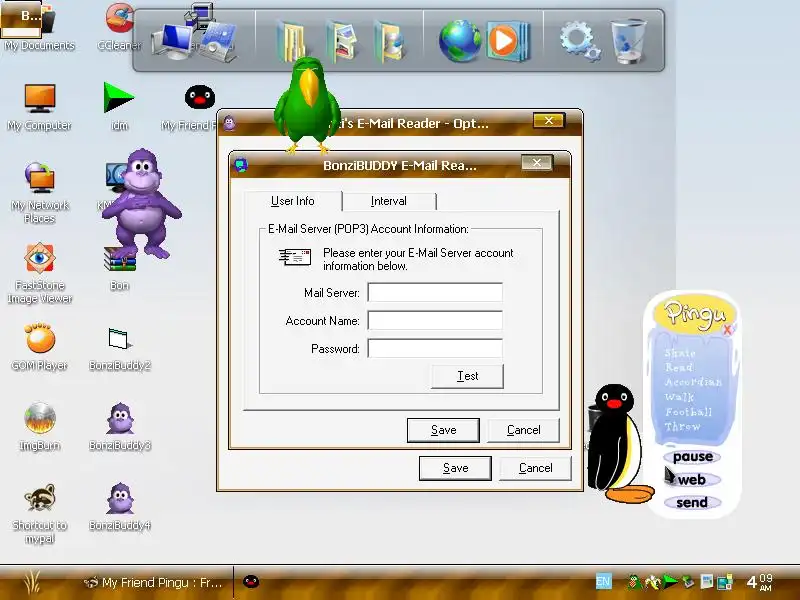The image size is (800, 600).
Task: Click the Password input field
Action: (435, 348)
